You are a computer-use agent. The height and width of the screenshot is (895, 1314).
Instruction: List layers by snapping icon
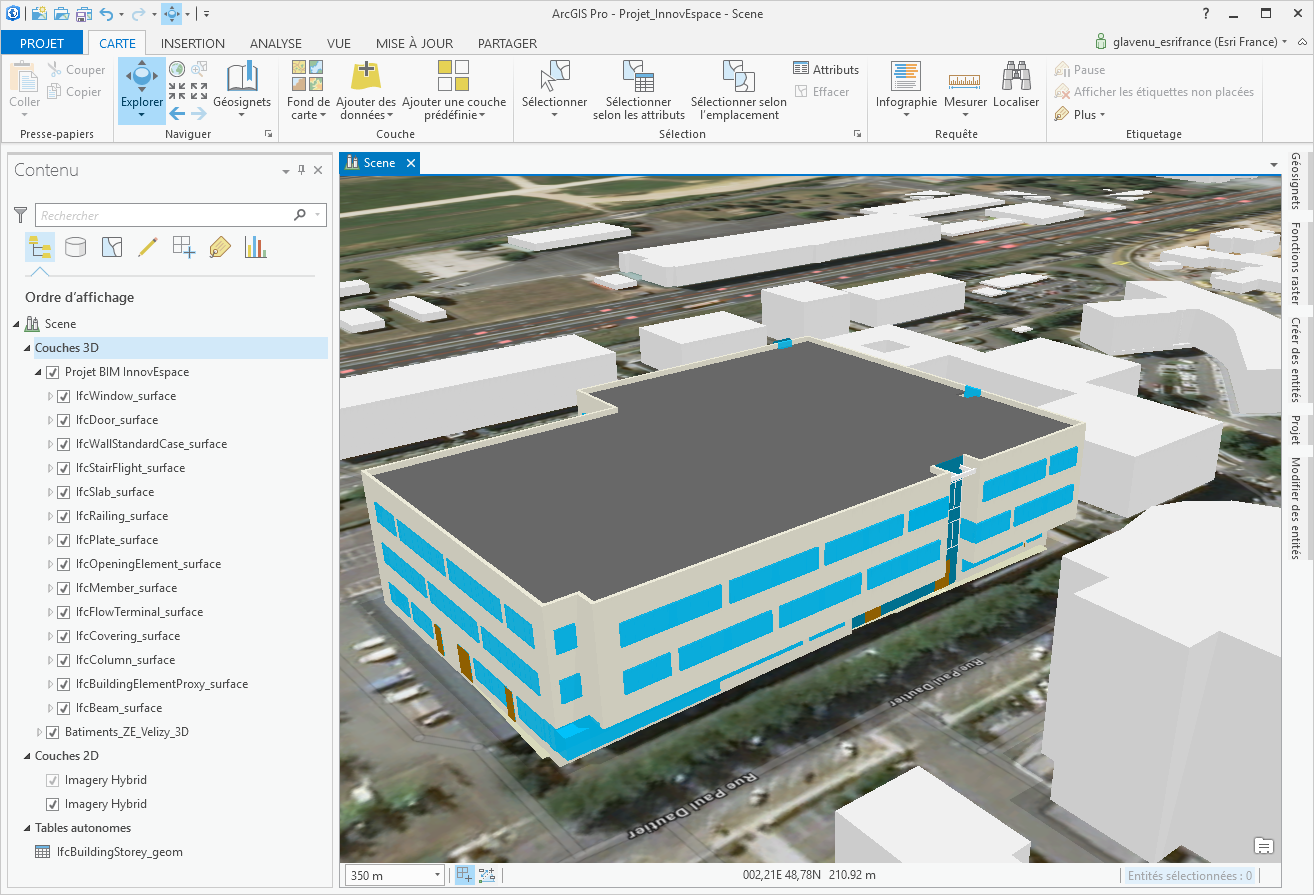[184, 247]
